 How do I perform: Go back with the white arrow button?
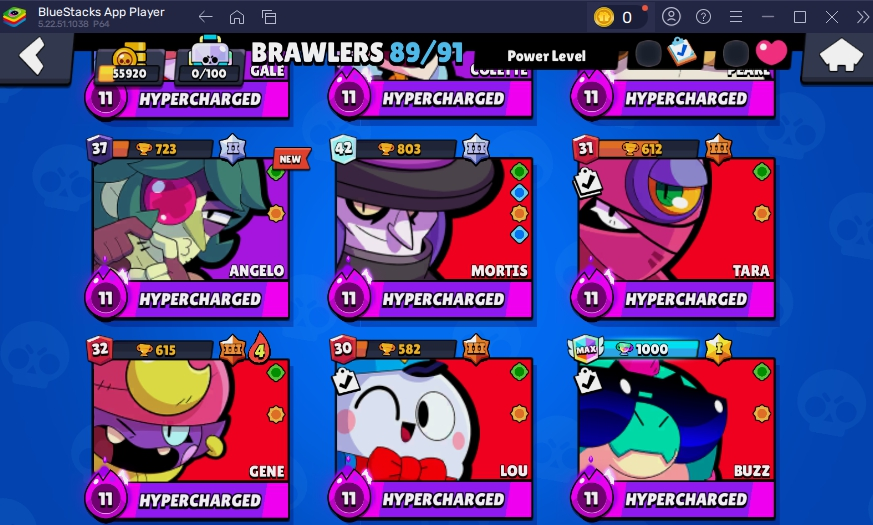32,56
